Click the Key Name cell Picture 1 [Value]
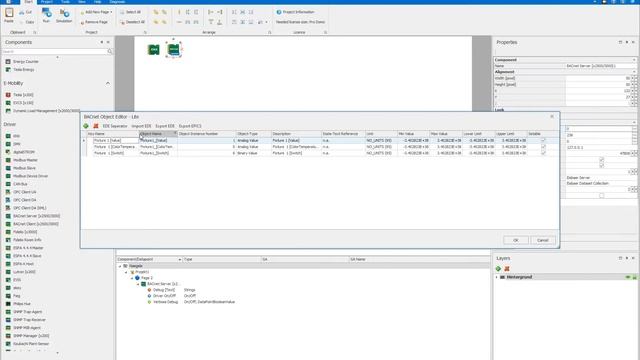The height and width of the screenshot is (360, 640). (116, 140)
